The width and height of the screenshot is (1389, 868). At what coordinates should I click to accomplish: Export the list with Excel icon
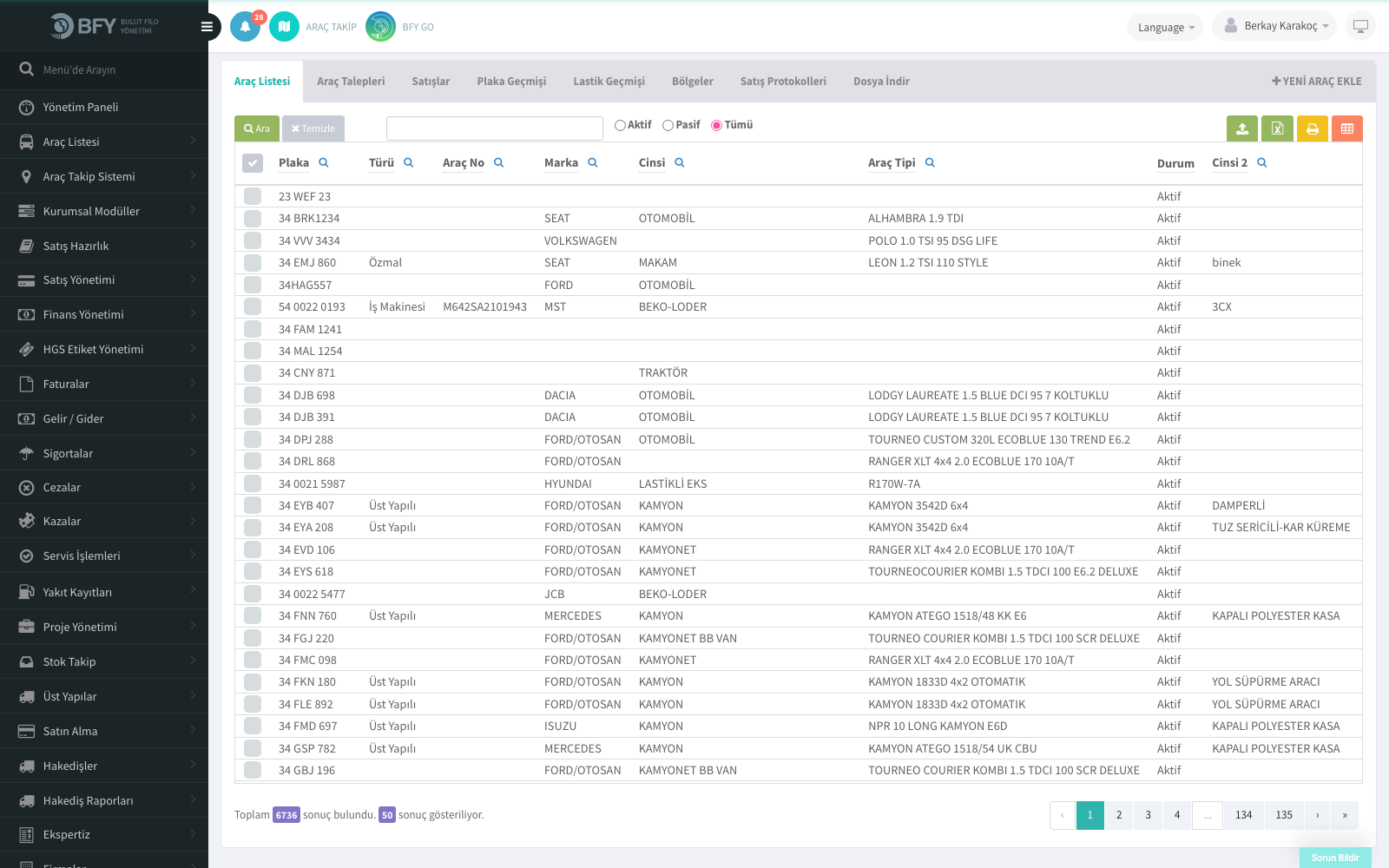coord(1277,128)
